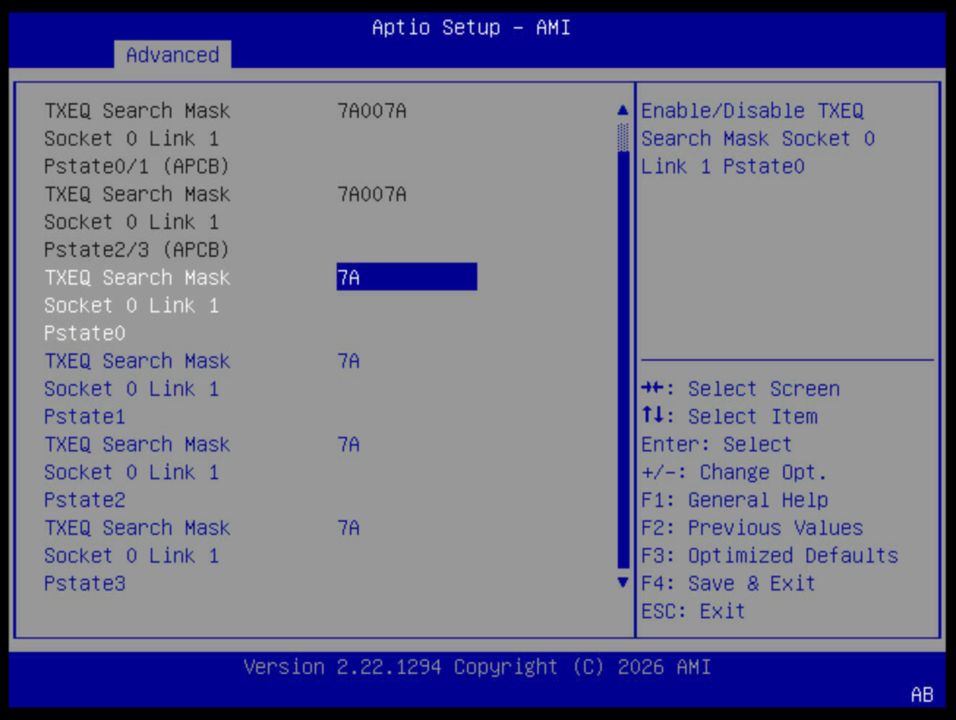The height and width of the screenshot is (720, 956).
Task: Select the 7A value for Pstate2
Action: coord(349,444)
